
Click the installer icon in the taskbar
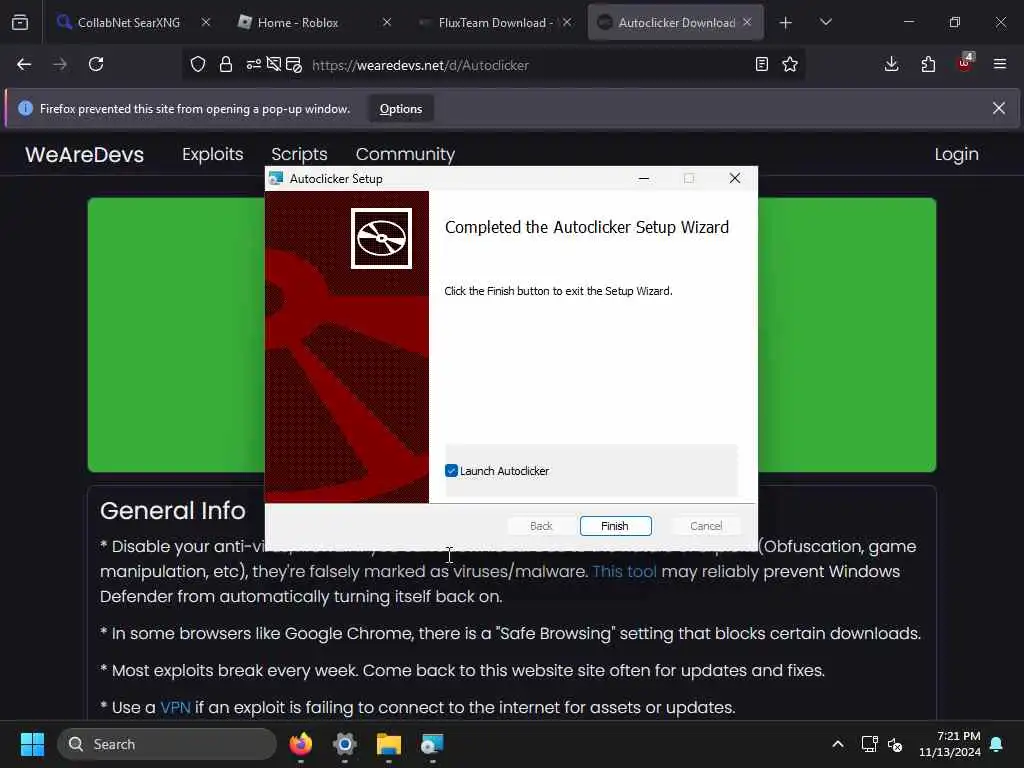point(432,744)
